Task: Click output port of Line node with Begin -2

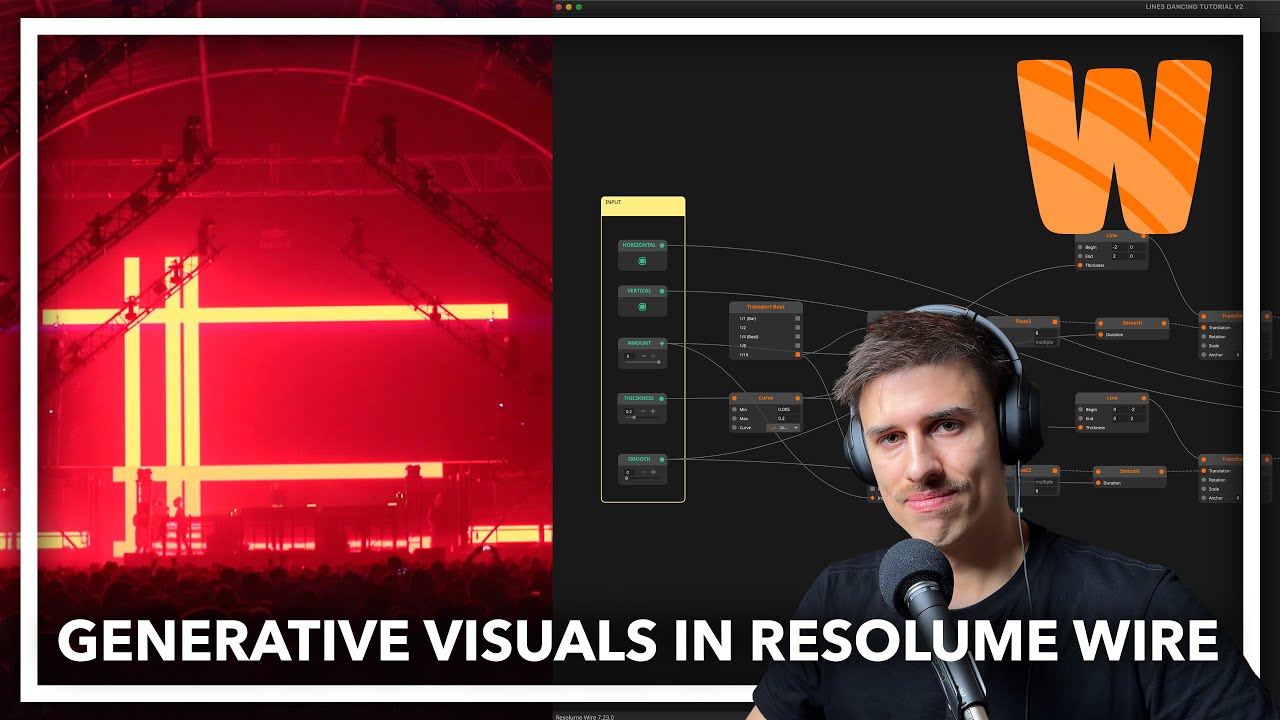Action: point(1144,236)
